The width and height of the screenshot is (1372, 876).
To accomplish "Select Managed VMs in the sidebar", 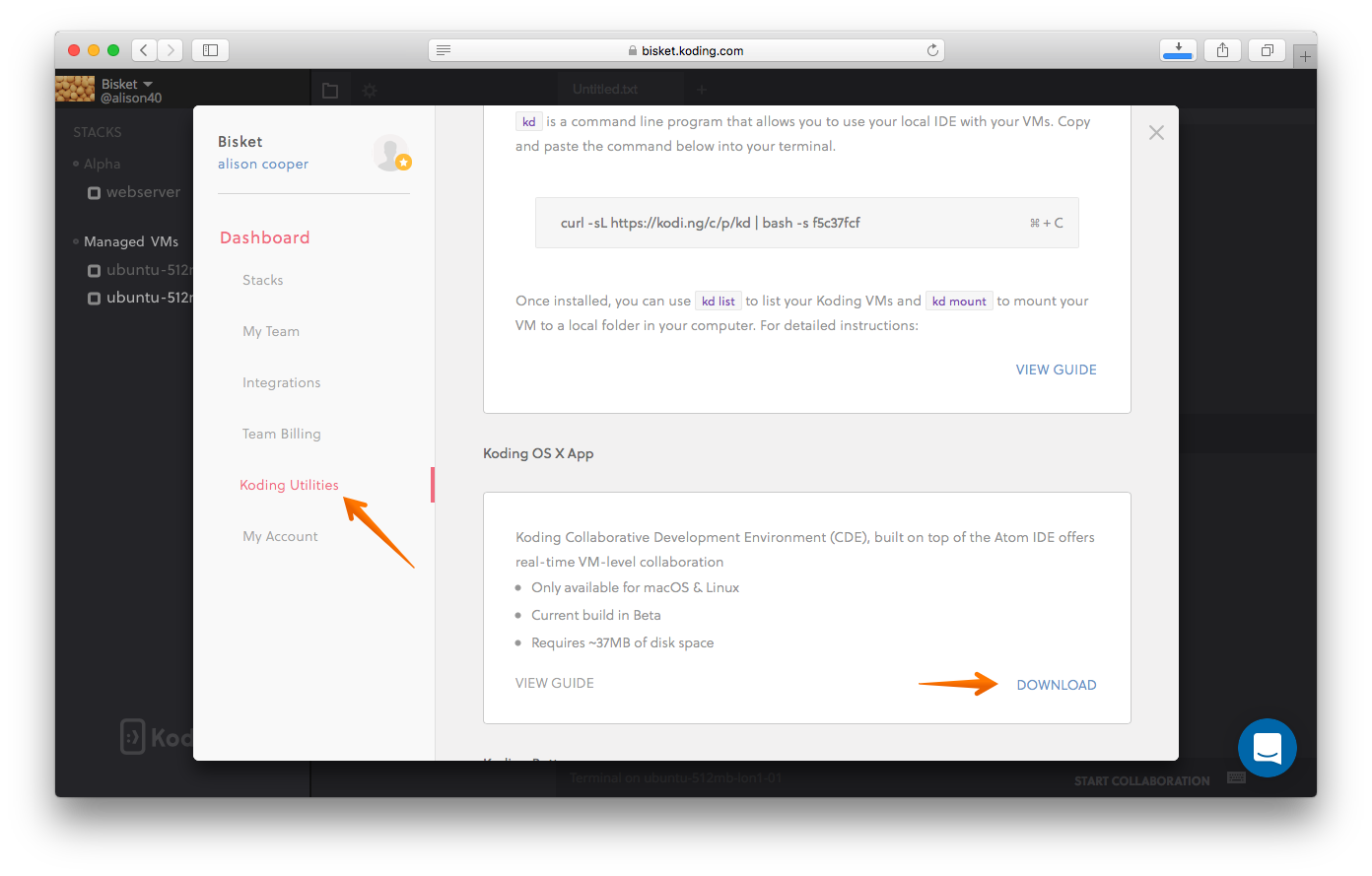I will (131, 241).
